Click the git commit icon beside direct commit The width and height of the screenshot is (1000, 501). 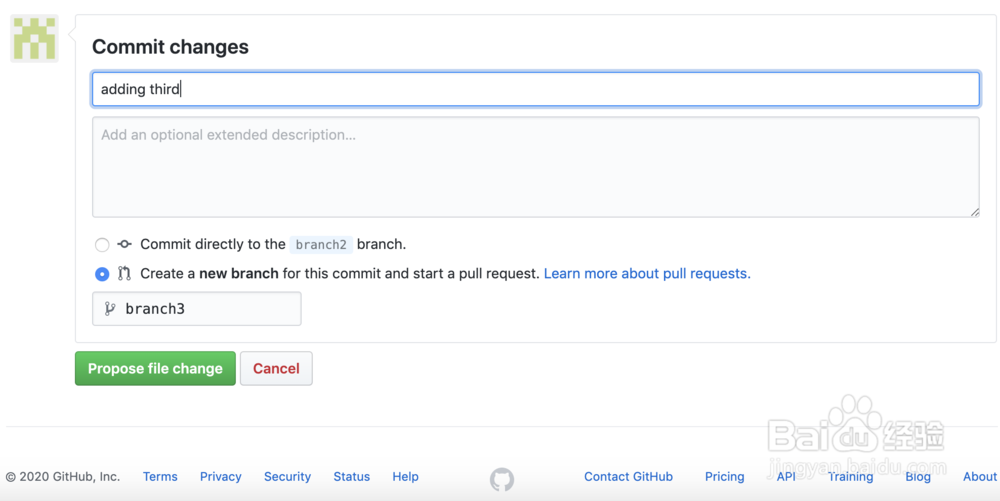point(124,244)
